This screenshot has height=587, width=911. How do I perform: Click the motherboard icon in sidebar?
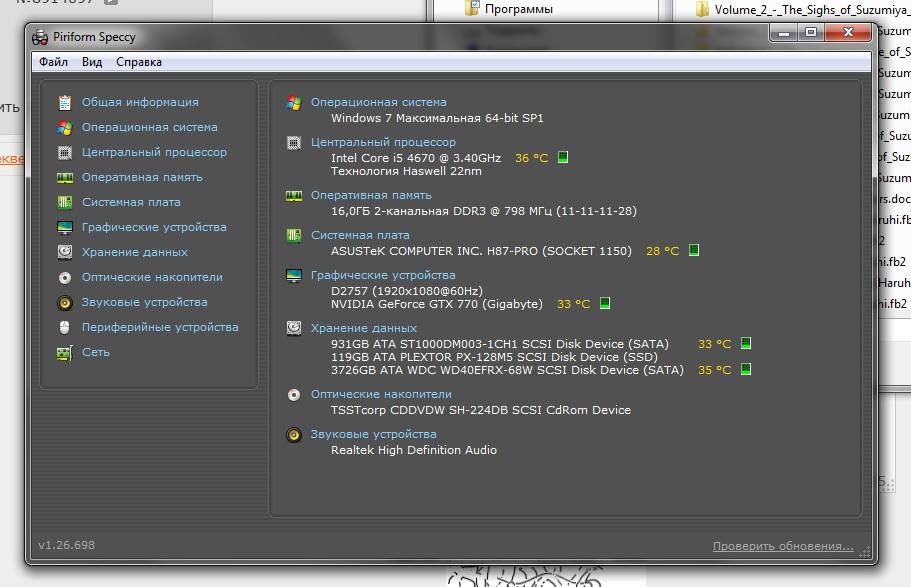(x=64, y=202)
